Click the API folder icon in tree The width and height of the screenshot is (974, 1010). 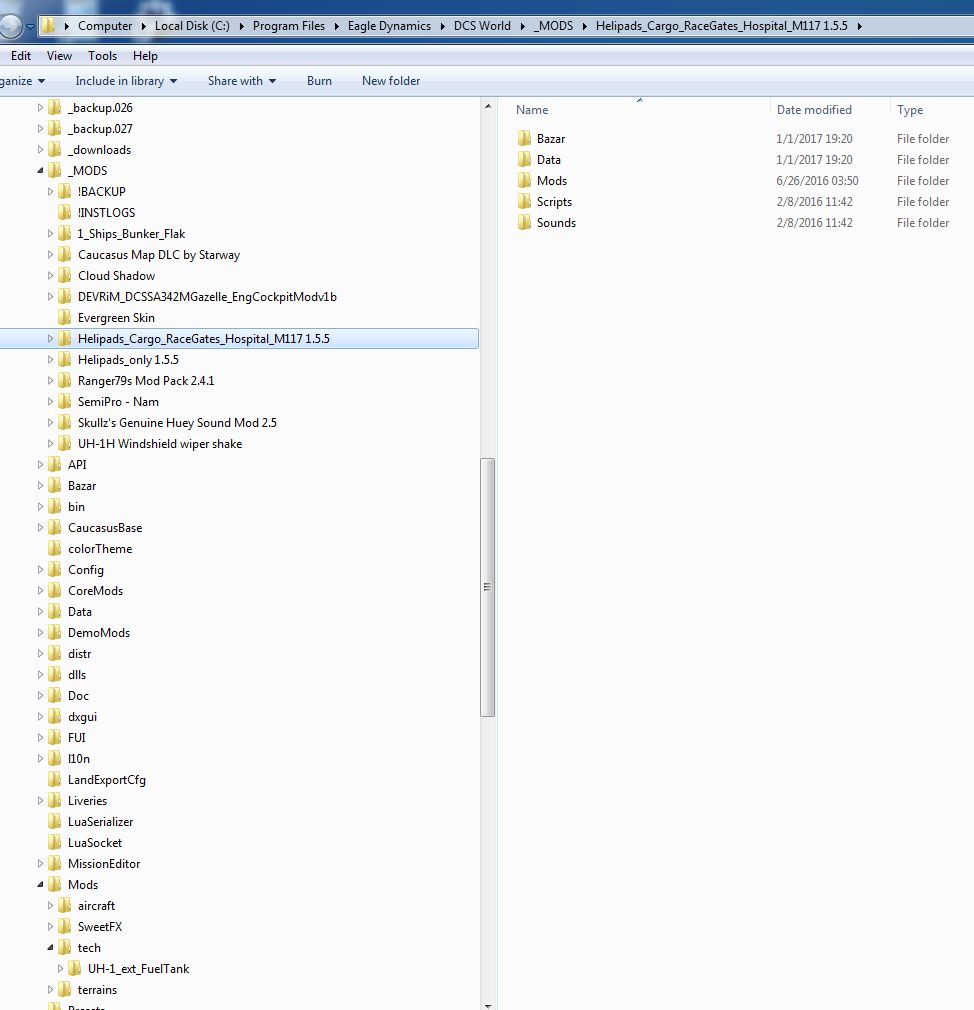(55, 465)
